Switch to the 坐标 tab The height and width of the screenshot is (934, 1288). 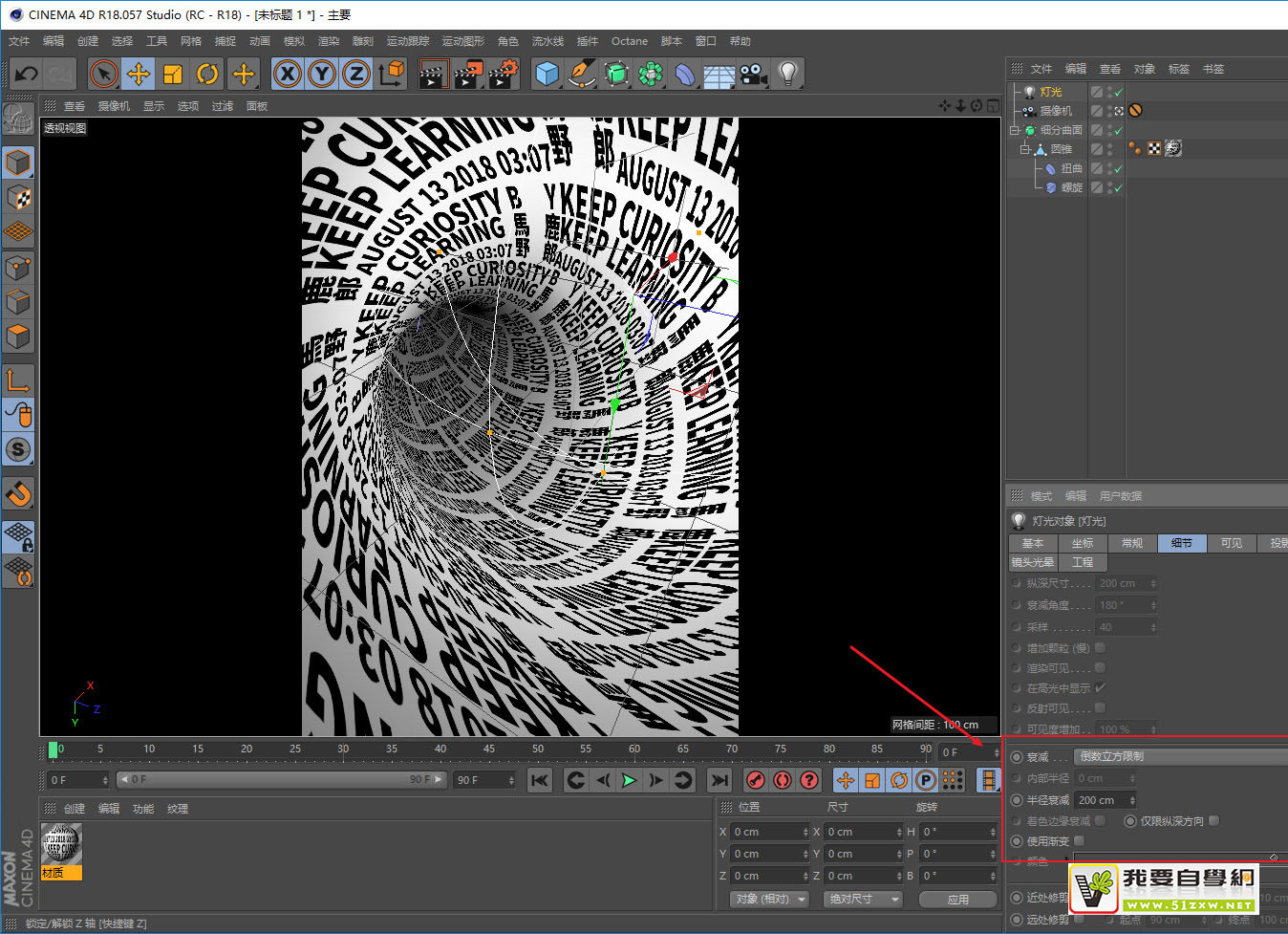point(1083,543)
